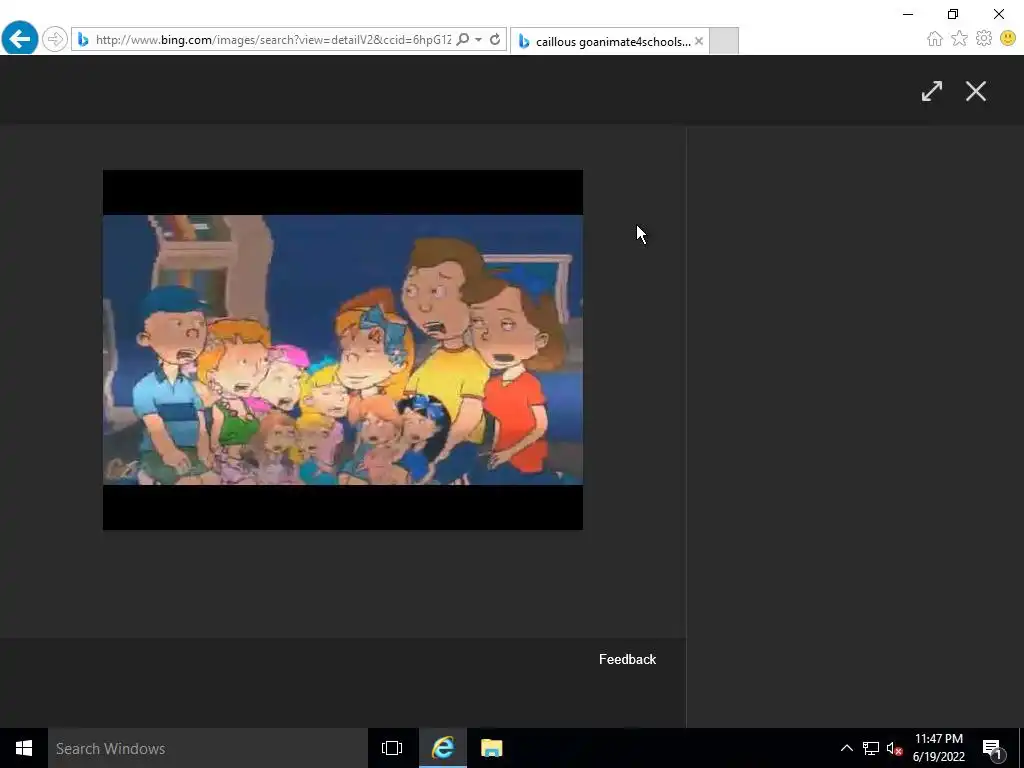
Task: Open the clock showing 11:47 PM
Action: pyautogui.click(x=938, y=748)
